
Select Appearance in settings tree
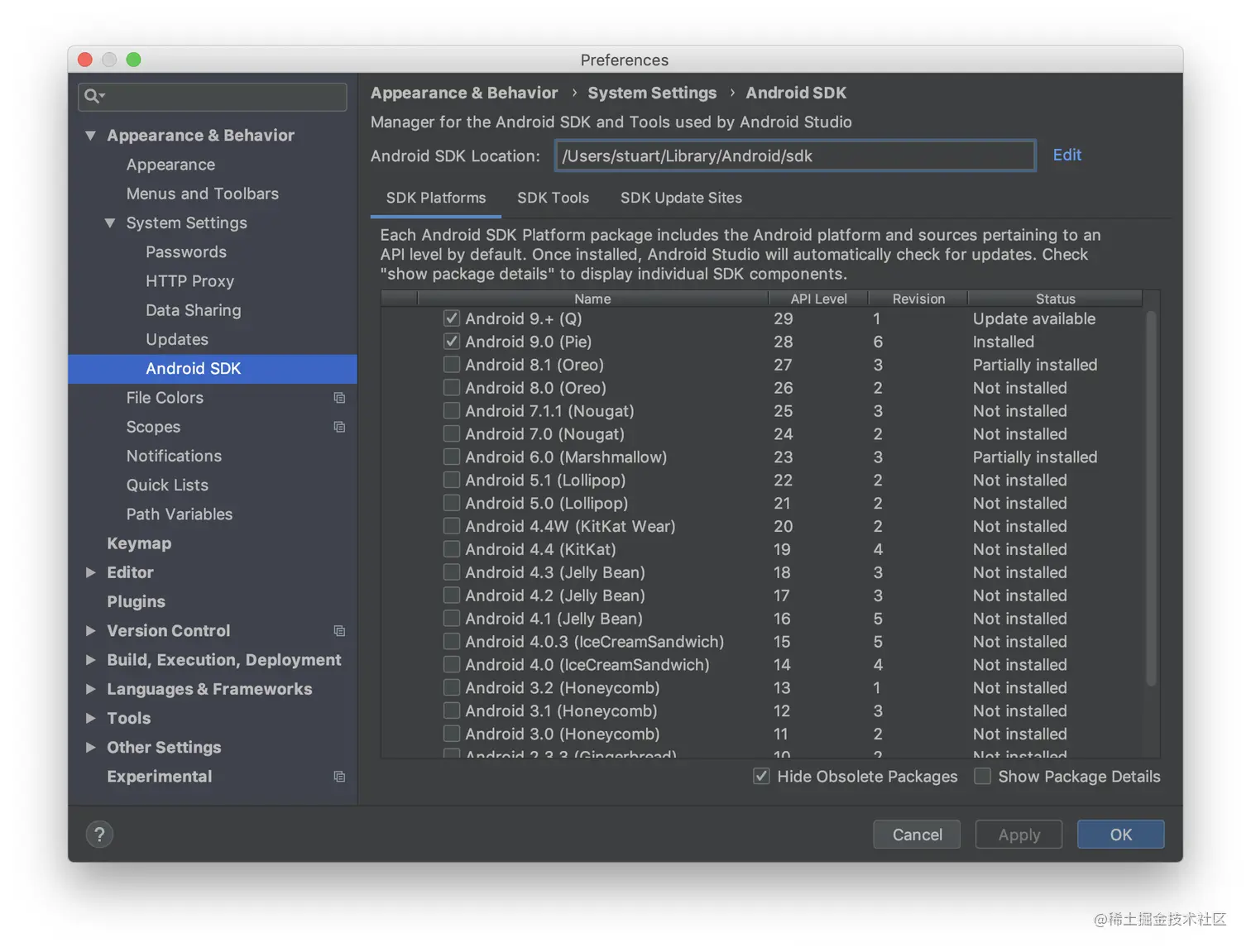point(170,165)
